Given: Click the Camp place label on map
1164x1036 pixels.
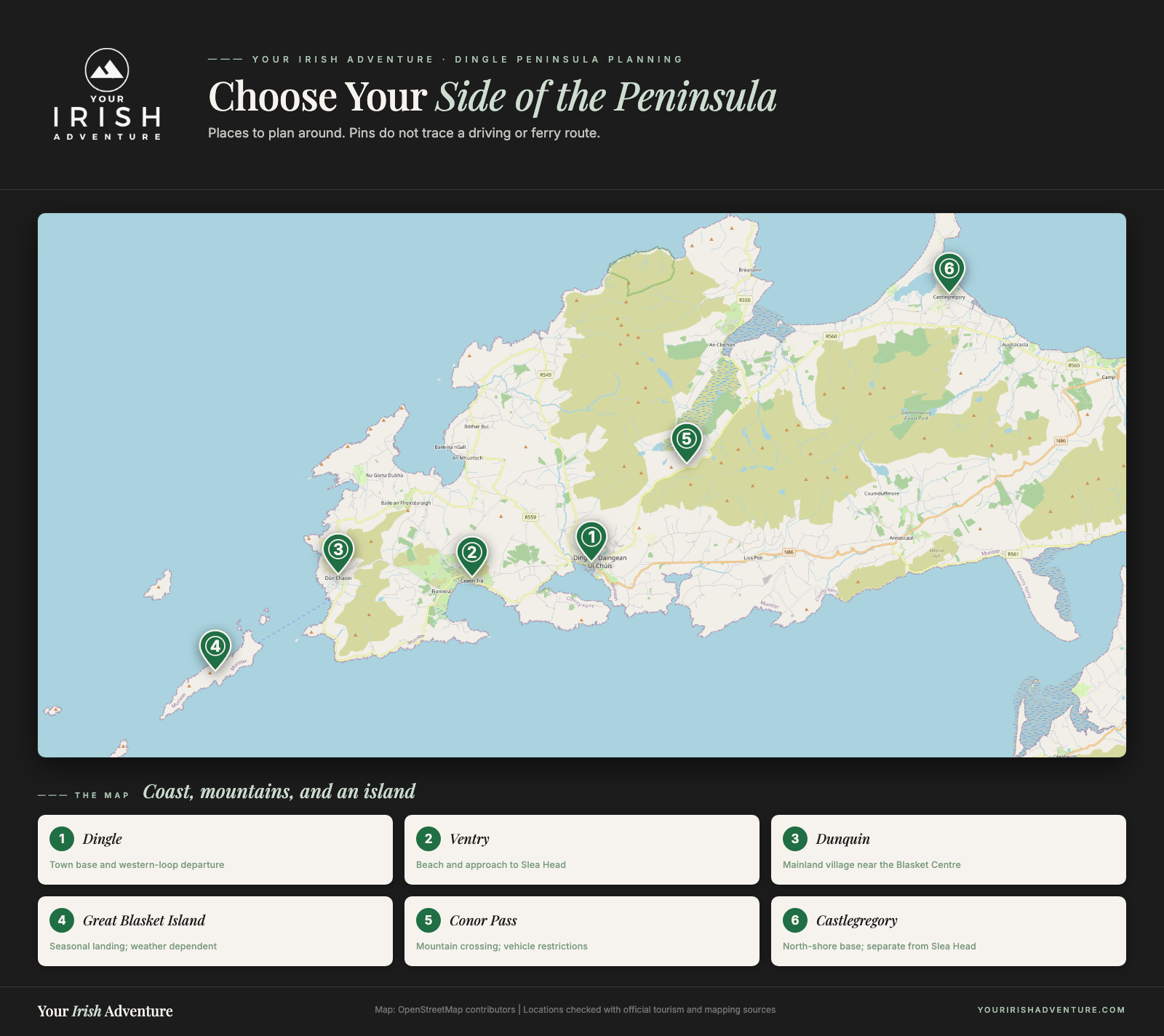Looking at the screenshot, I should tap(1108, 378).
